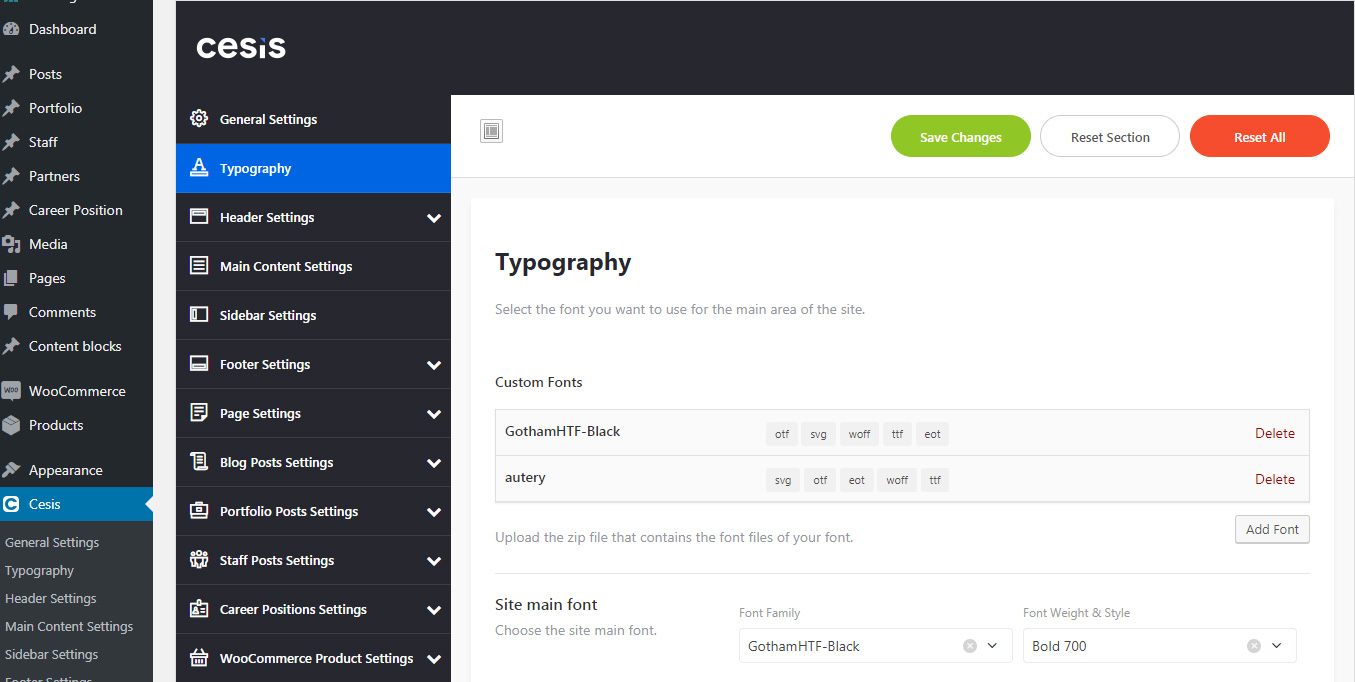Clear the GothamHTF-Black font family selection
This screenshot has width=1355, height=682.
click(969, 646)
